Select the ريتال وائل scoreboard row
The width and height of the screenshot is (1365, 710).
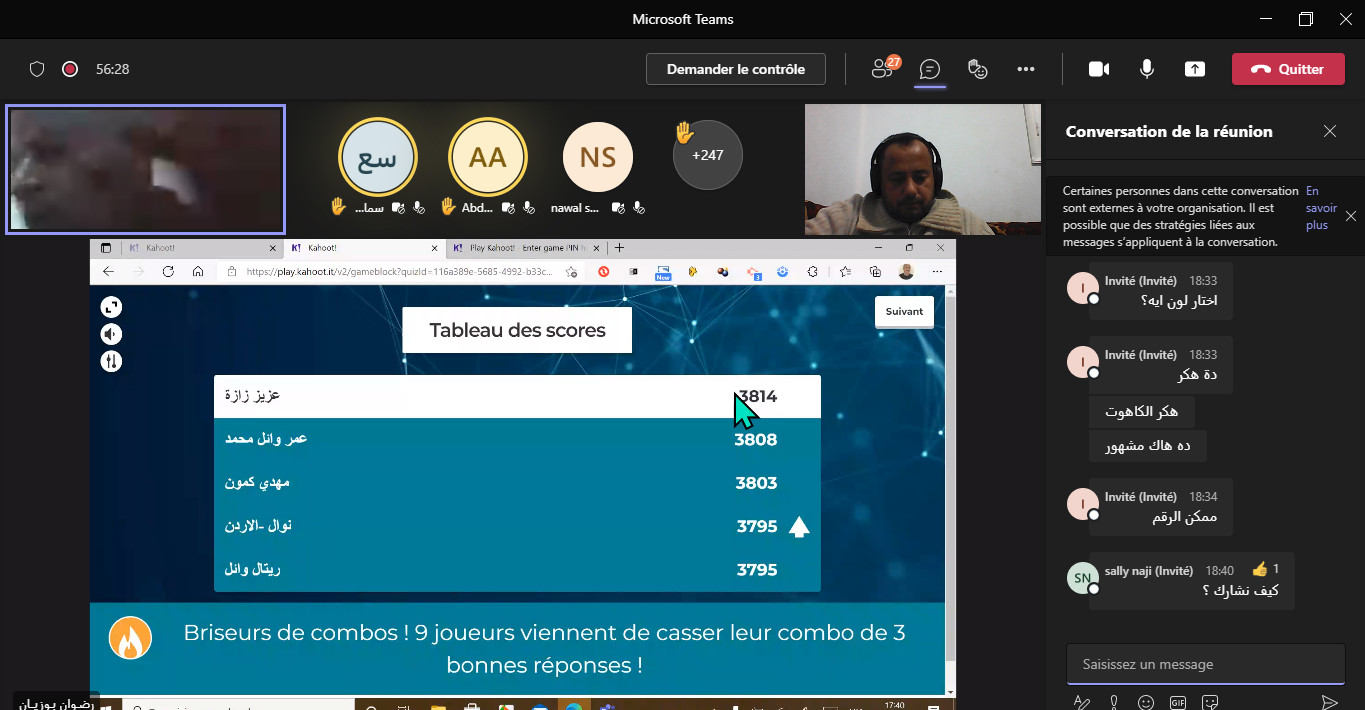click(517, 570)
